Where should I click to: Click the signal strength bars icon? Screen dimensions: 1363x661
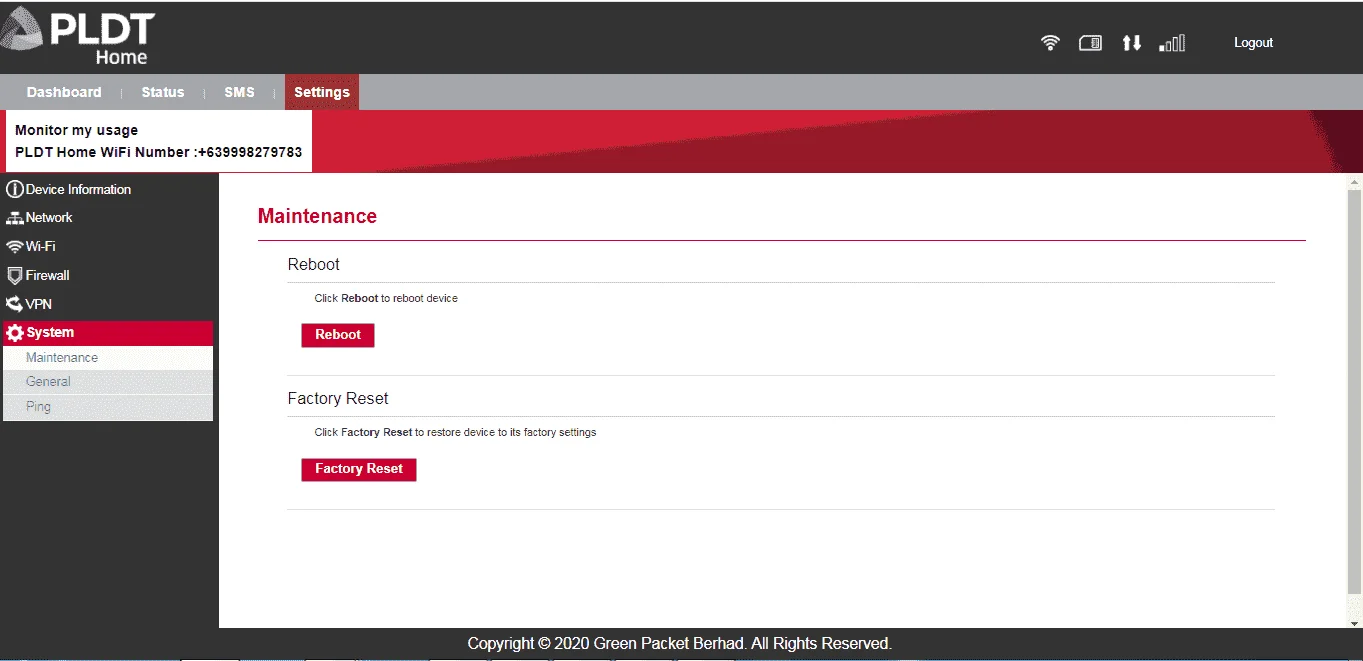1172,43
